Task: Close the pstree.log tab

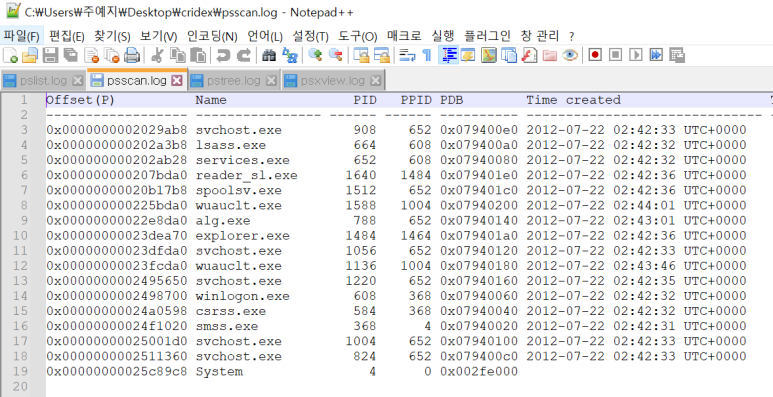Action: 271,81
